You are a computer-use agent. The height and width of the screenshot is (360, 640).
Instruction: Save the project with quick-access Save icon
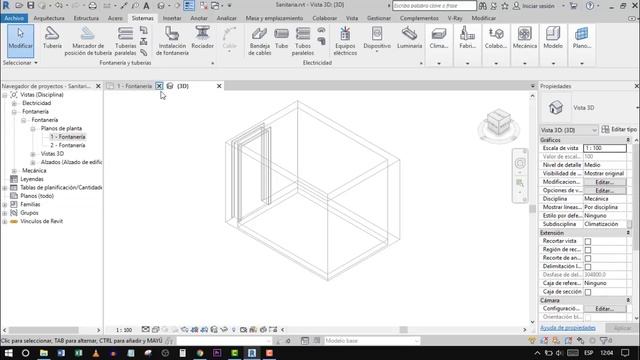pos(31,6)
